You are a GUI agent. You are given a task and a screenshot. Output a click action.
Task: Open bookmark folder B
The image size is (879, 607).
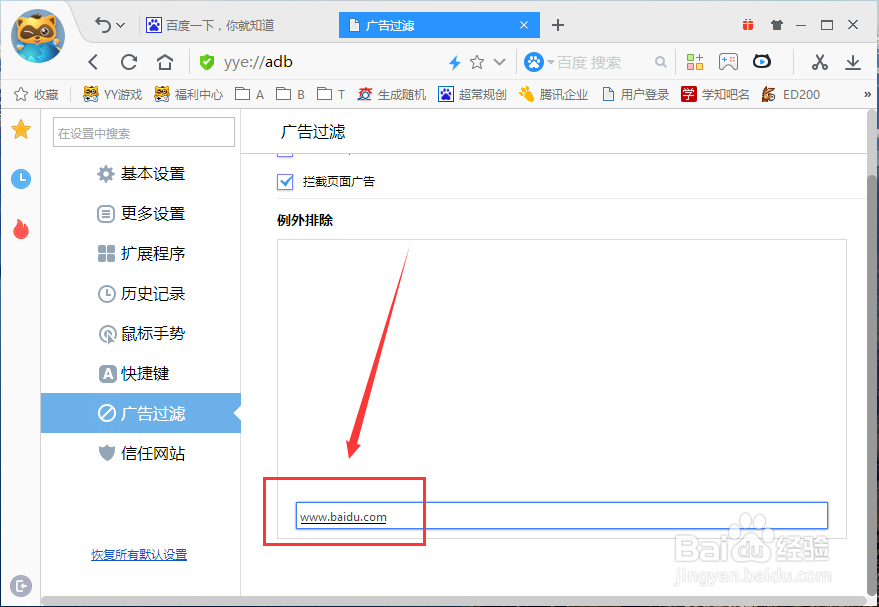coord(290,95)
